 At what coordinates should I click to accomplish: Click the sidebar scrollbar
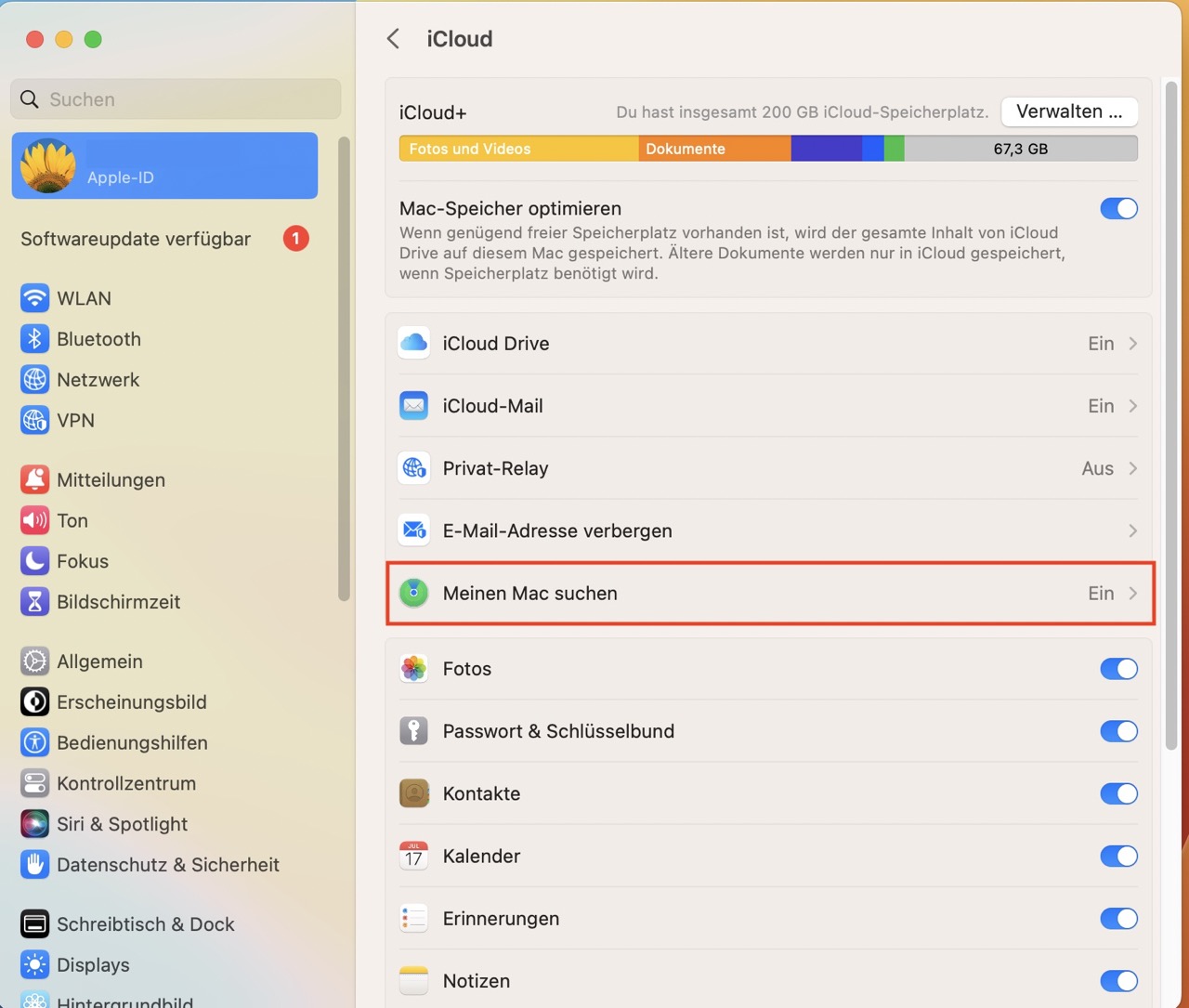[x=344, y=369]
